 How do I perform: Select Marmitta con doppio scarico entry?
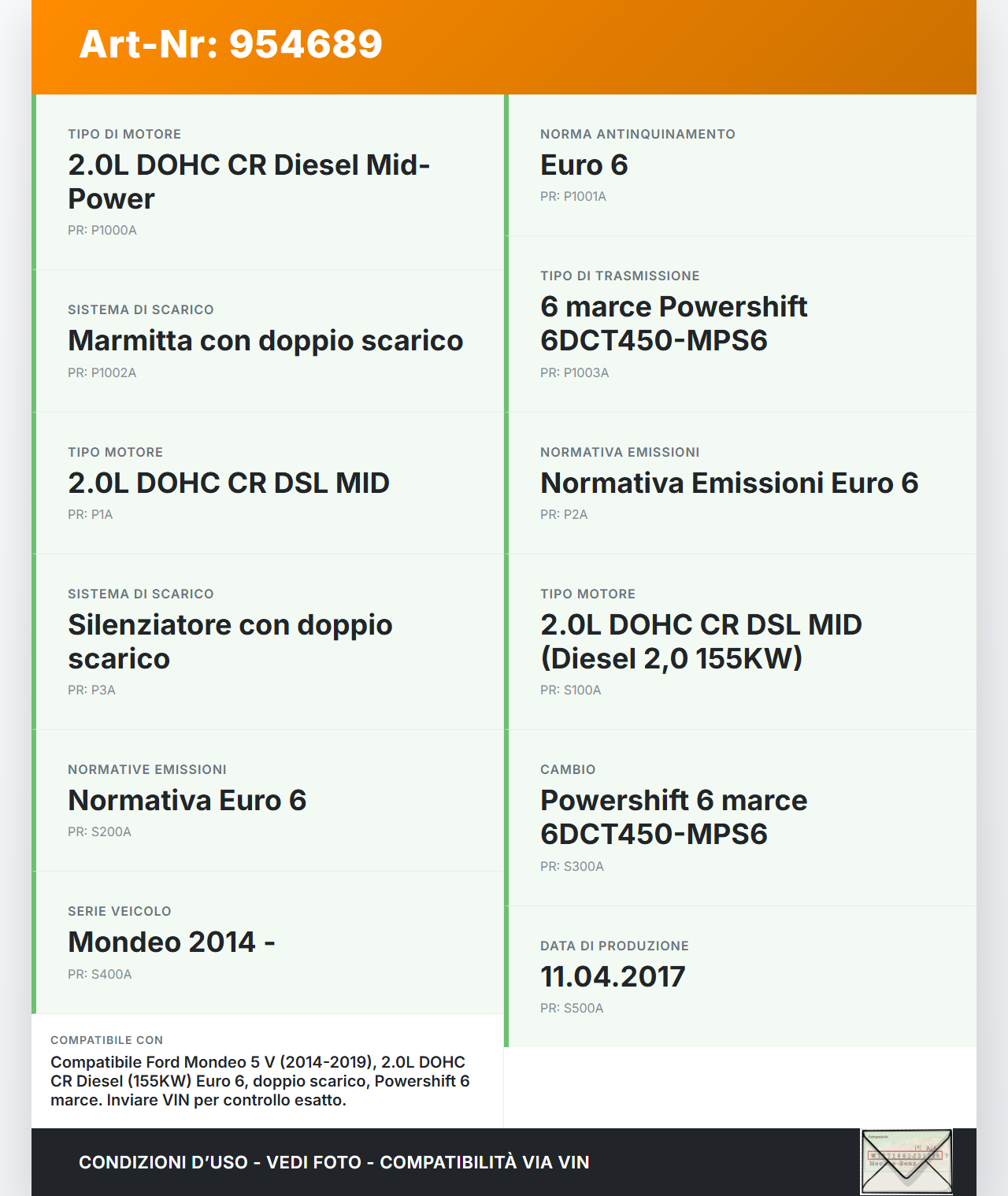pos(265,341)
